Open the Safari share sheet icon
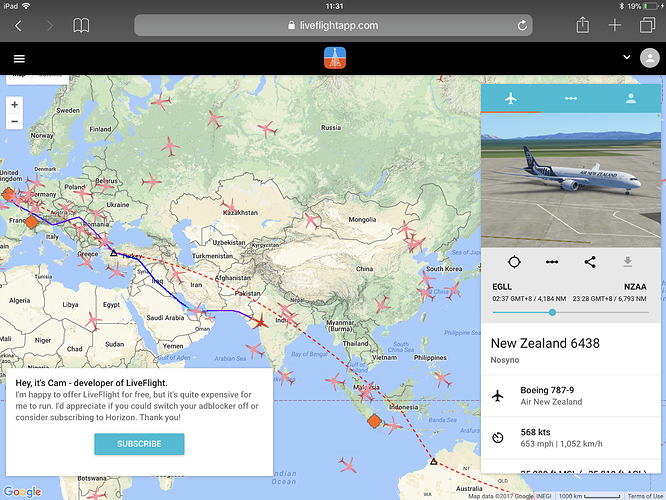The width and height of the screenshot is (666, 500). [582, 25]
